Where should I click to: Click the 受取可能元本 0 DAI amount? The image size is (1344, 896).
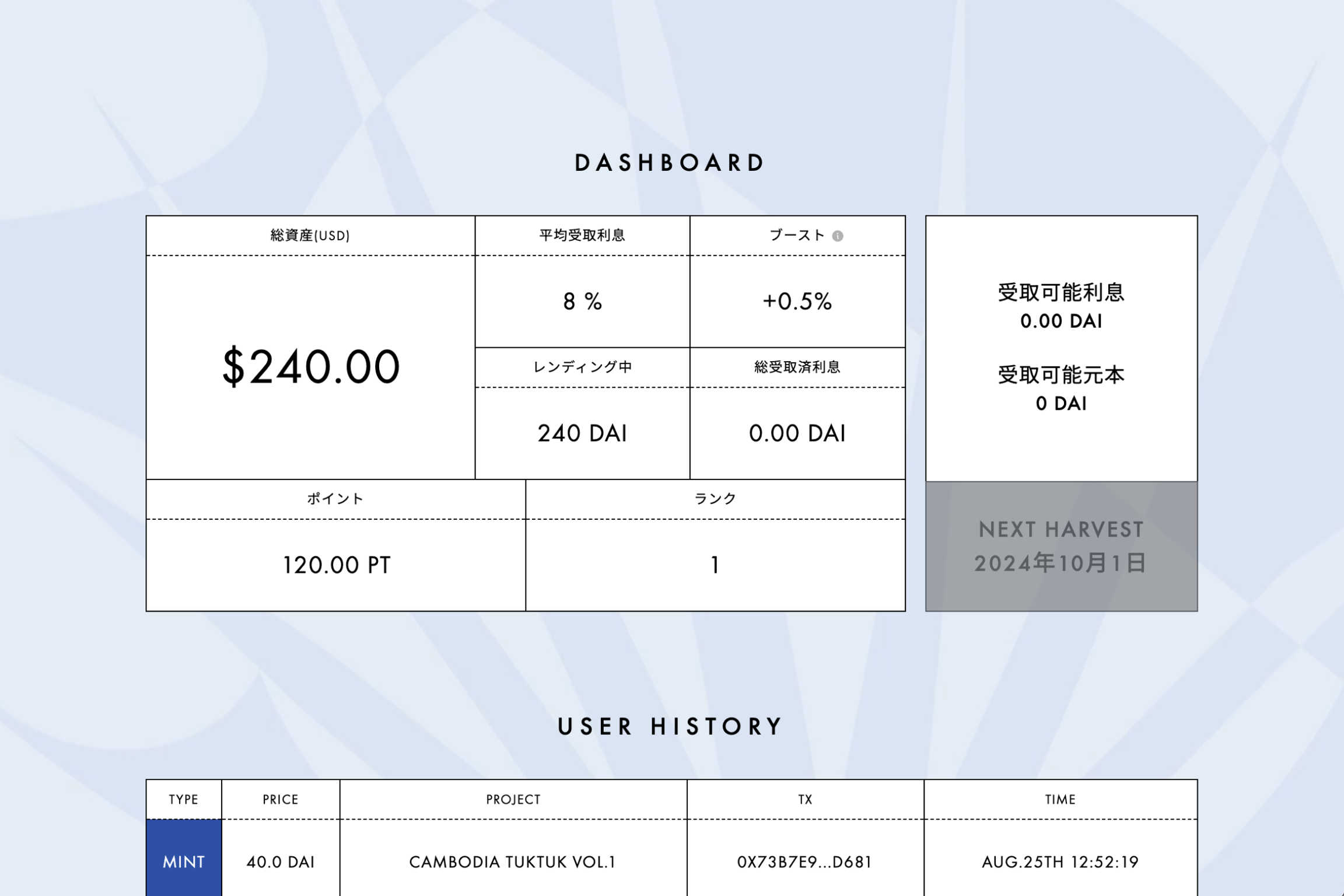pos(1060,404)
